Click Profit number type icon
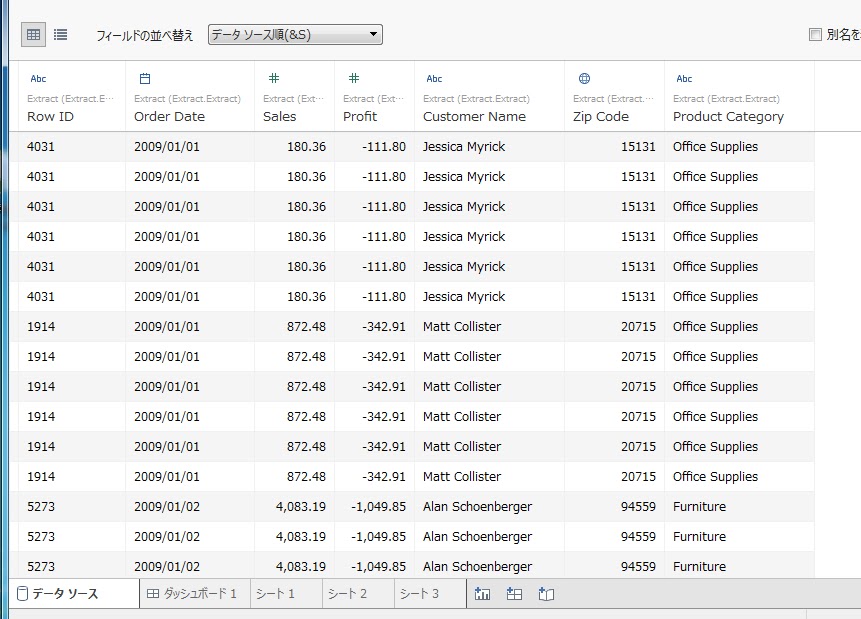The height and width of the screenshot is (619, 861). click(x=353, y=78)
